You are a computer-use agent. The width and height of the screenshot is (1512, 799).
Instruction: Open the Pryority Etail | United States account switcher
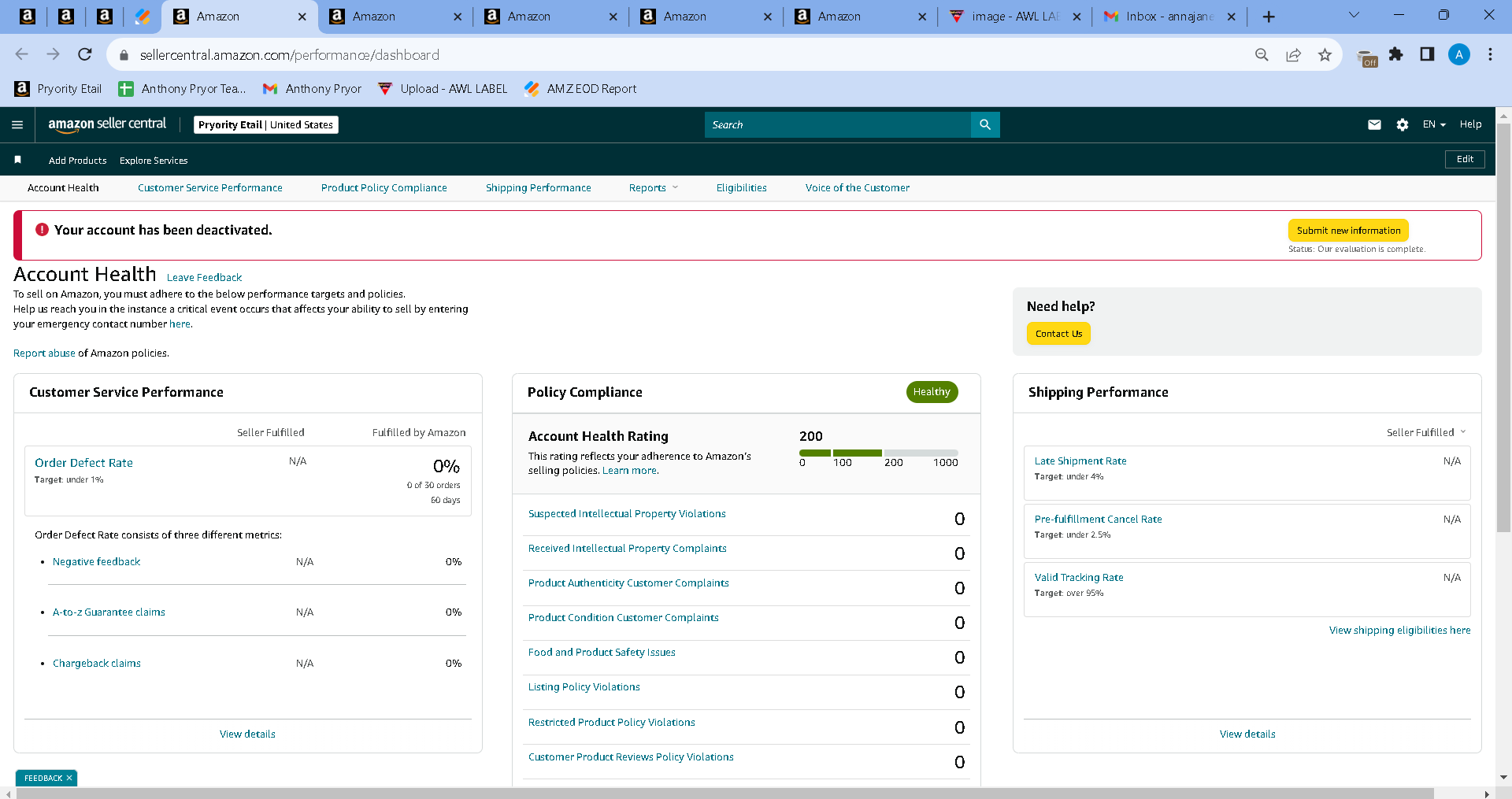[266, 124]
